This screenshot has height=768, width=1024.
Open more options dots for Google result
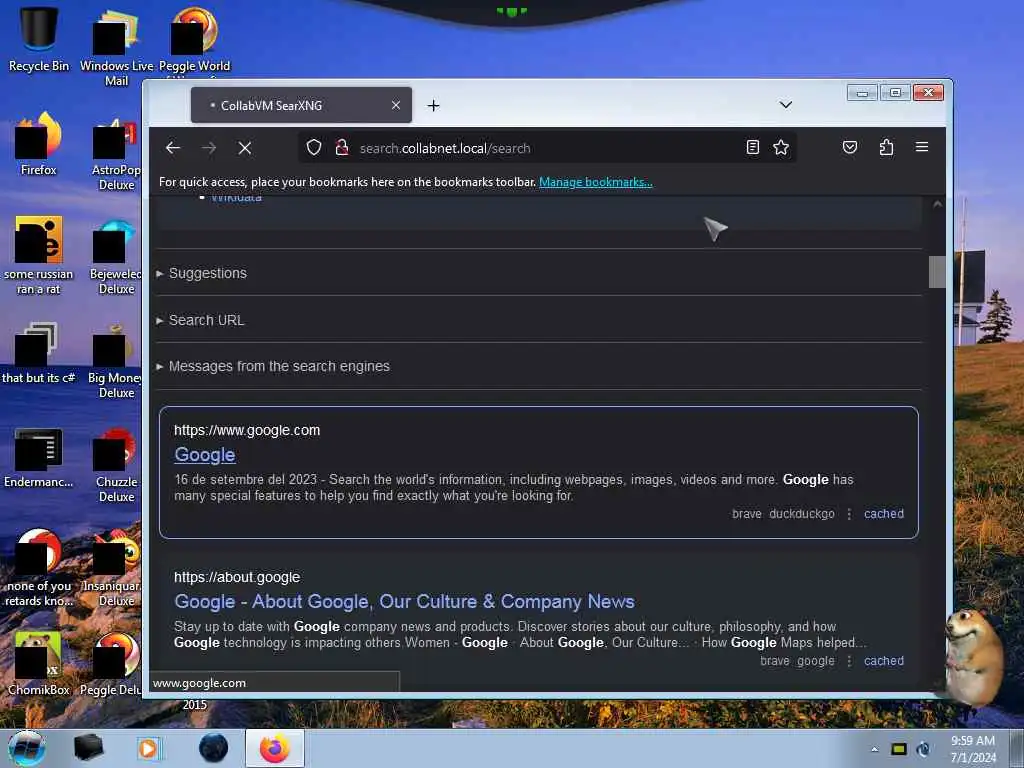849,514
